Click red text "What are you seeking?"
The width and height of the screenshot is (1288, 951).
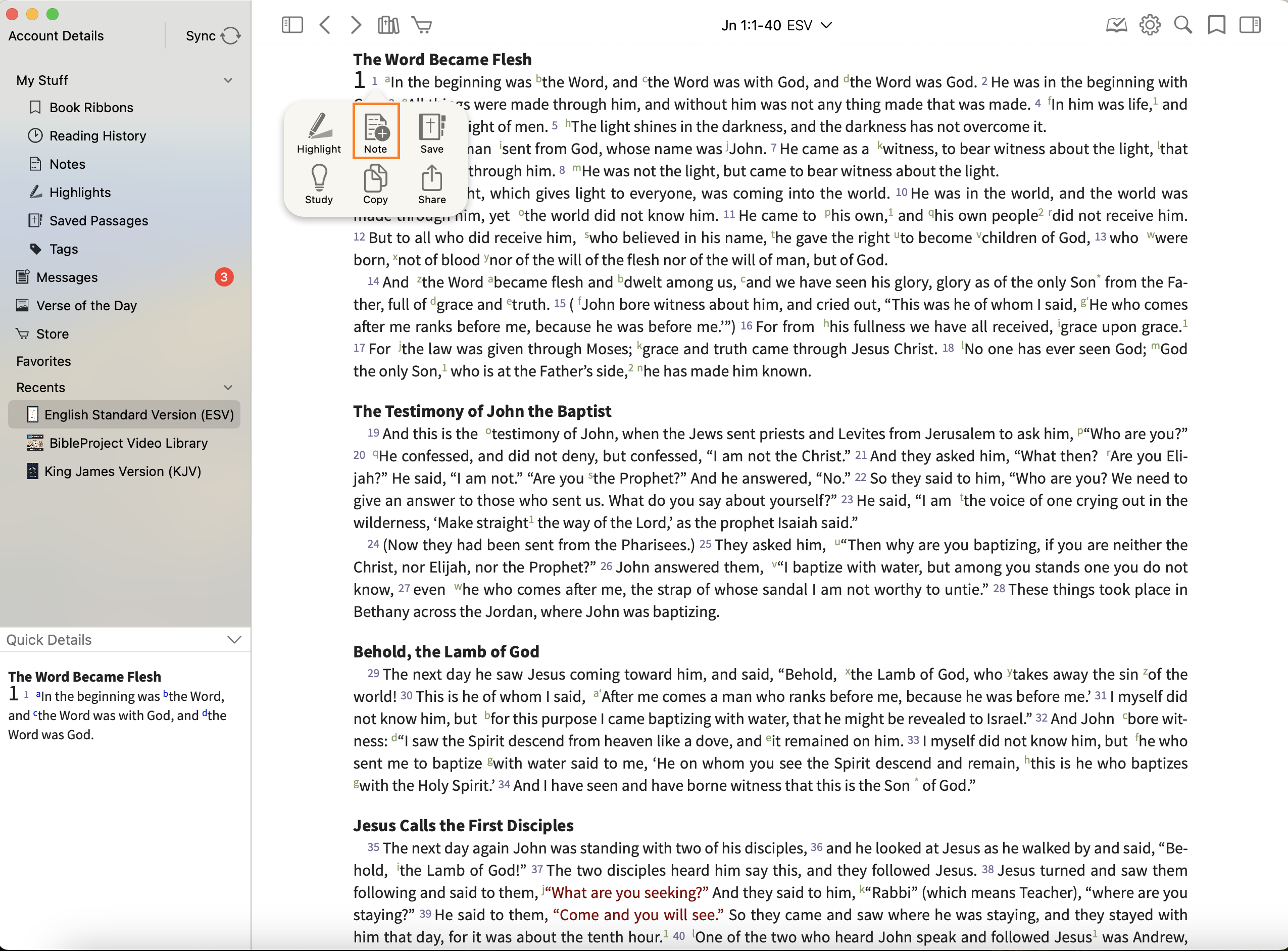click(x=626, y=893)
